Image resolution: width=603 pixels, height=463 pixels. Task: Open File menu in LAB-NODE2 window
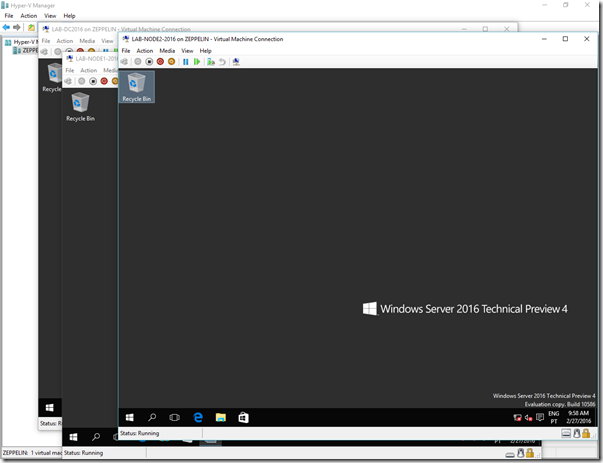pos(126,51)
